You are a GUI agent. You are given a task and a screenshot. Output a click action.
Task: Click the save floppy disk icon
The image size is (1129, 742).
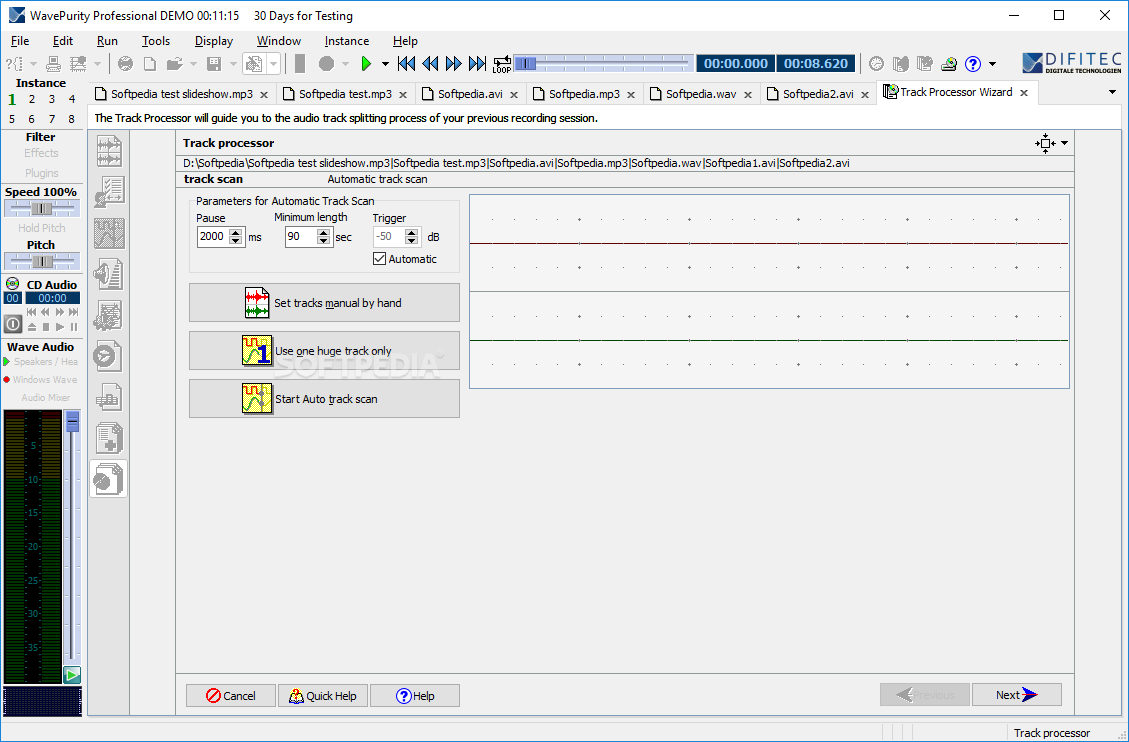214,64
